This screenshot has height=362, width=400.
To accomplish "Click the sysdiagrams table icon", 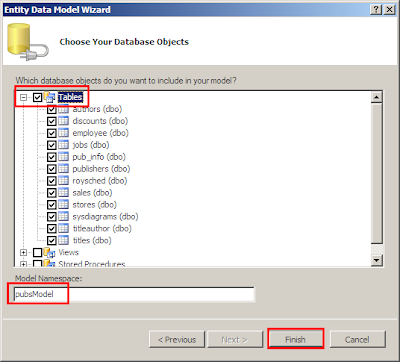I will pyautogui.click(x=64, y=217).
